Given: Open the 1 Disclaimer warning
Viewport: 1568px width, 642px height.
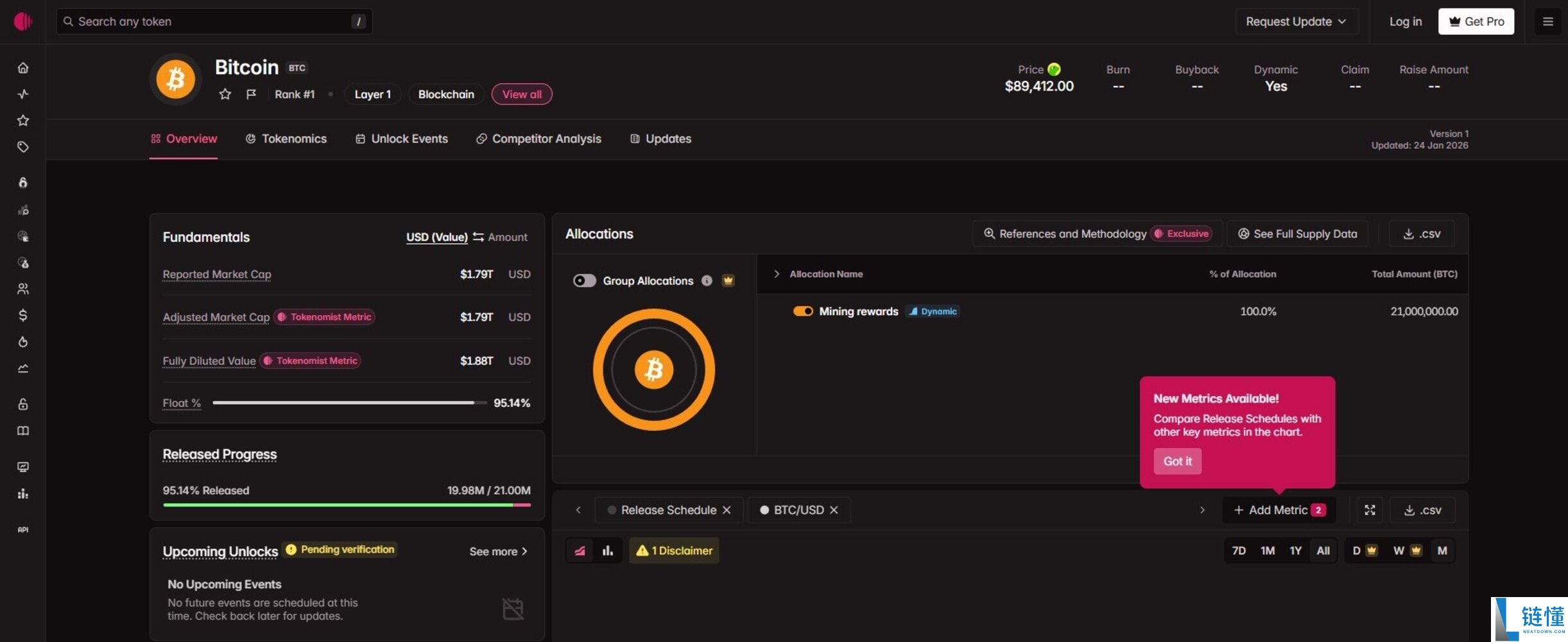Looking at the screenshot, I should [674, 551].
